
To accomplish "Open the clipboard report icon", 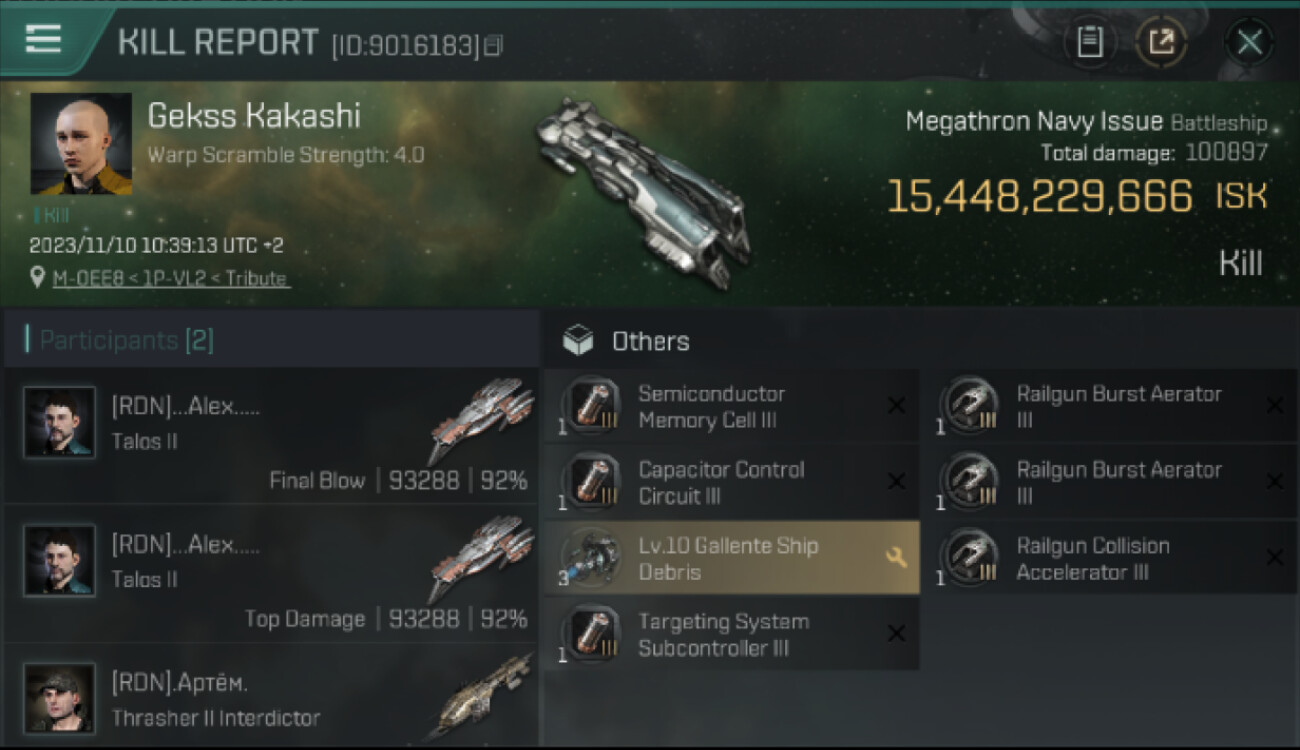I will coord(1090,42).
